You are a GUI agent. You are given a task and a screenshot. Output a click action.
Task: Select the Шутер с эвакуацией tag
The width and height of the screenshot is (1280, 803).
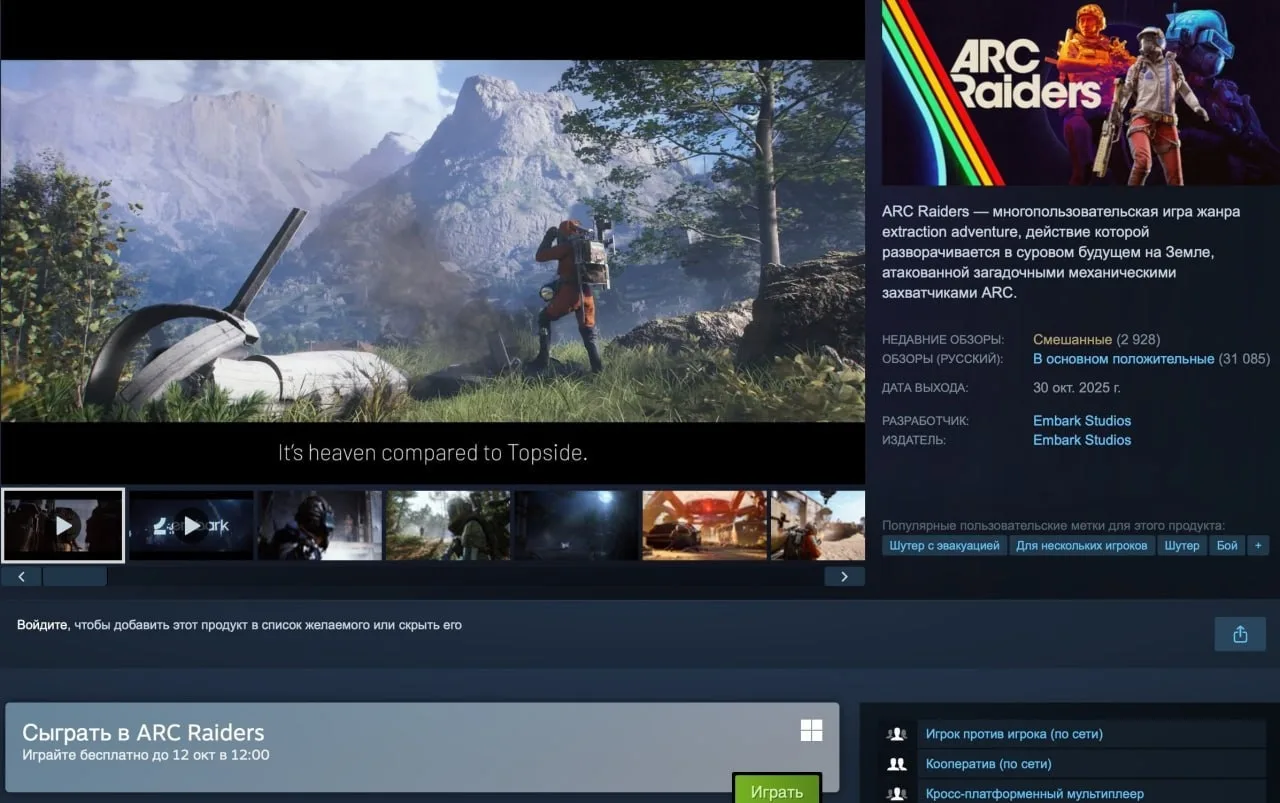click(944, 546)
